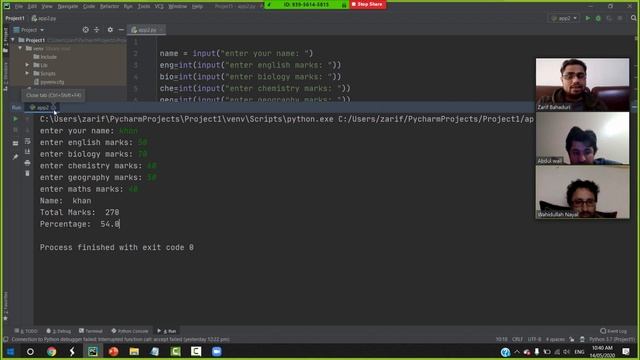Open Zoom from the taskbar
The width and height of the screenshot is (640, 360).
pyautogui.click(x=217, y=351)
